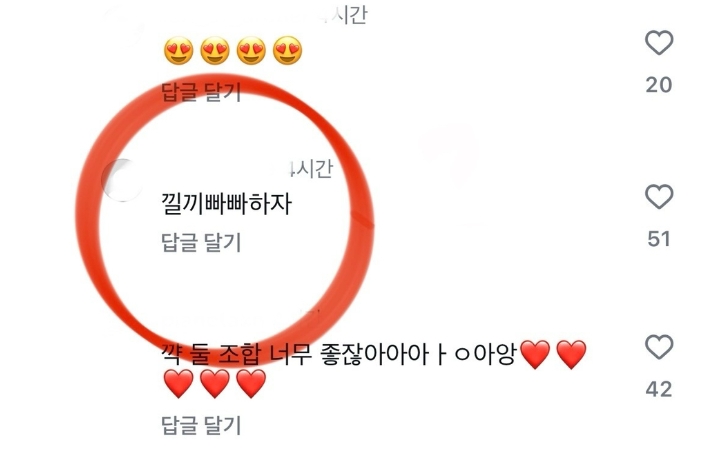Click the first heart-eyes emoji
Image resolution: width=713 pixels, height=467 pixels.
(x=178, y=50)
